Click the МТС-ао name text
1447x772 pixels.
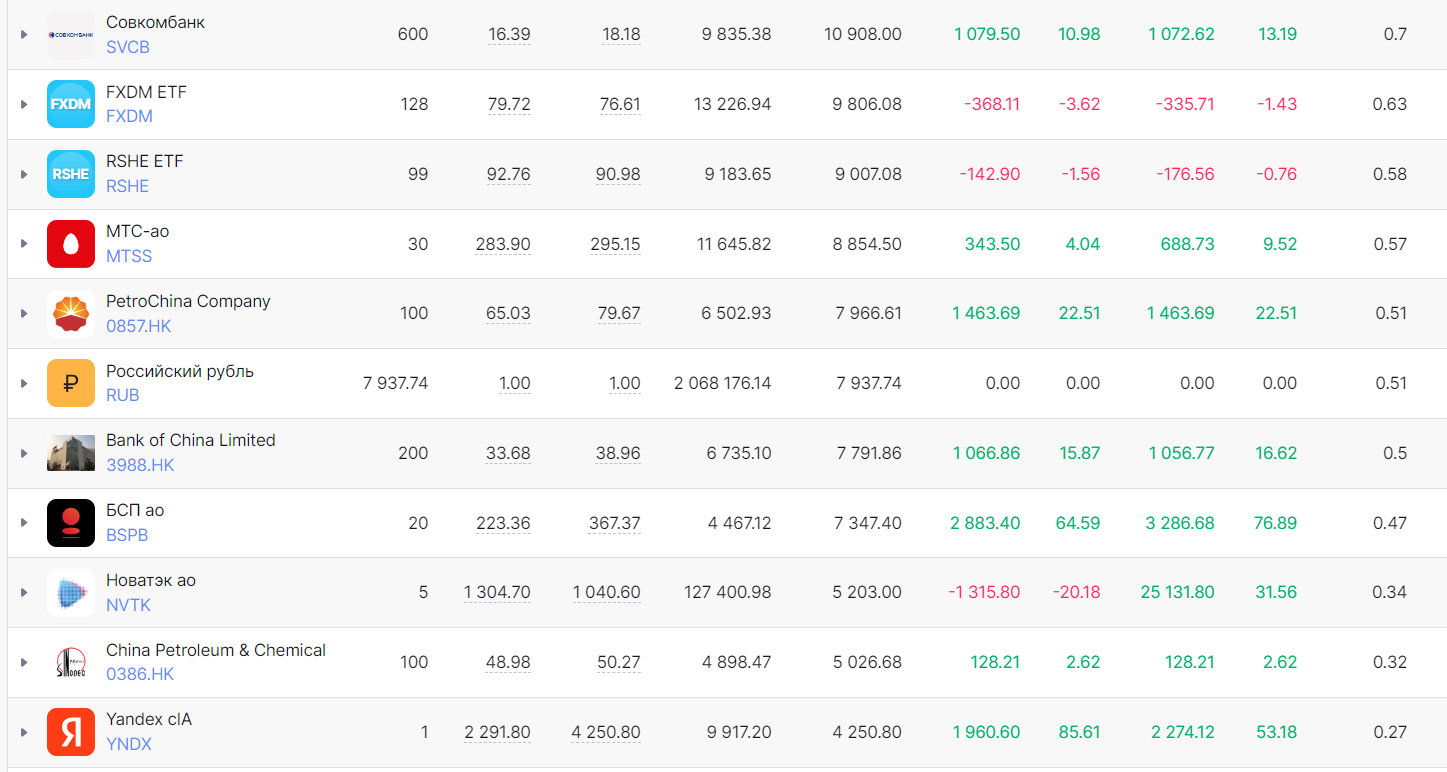(138, 231)
